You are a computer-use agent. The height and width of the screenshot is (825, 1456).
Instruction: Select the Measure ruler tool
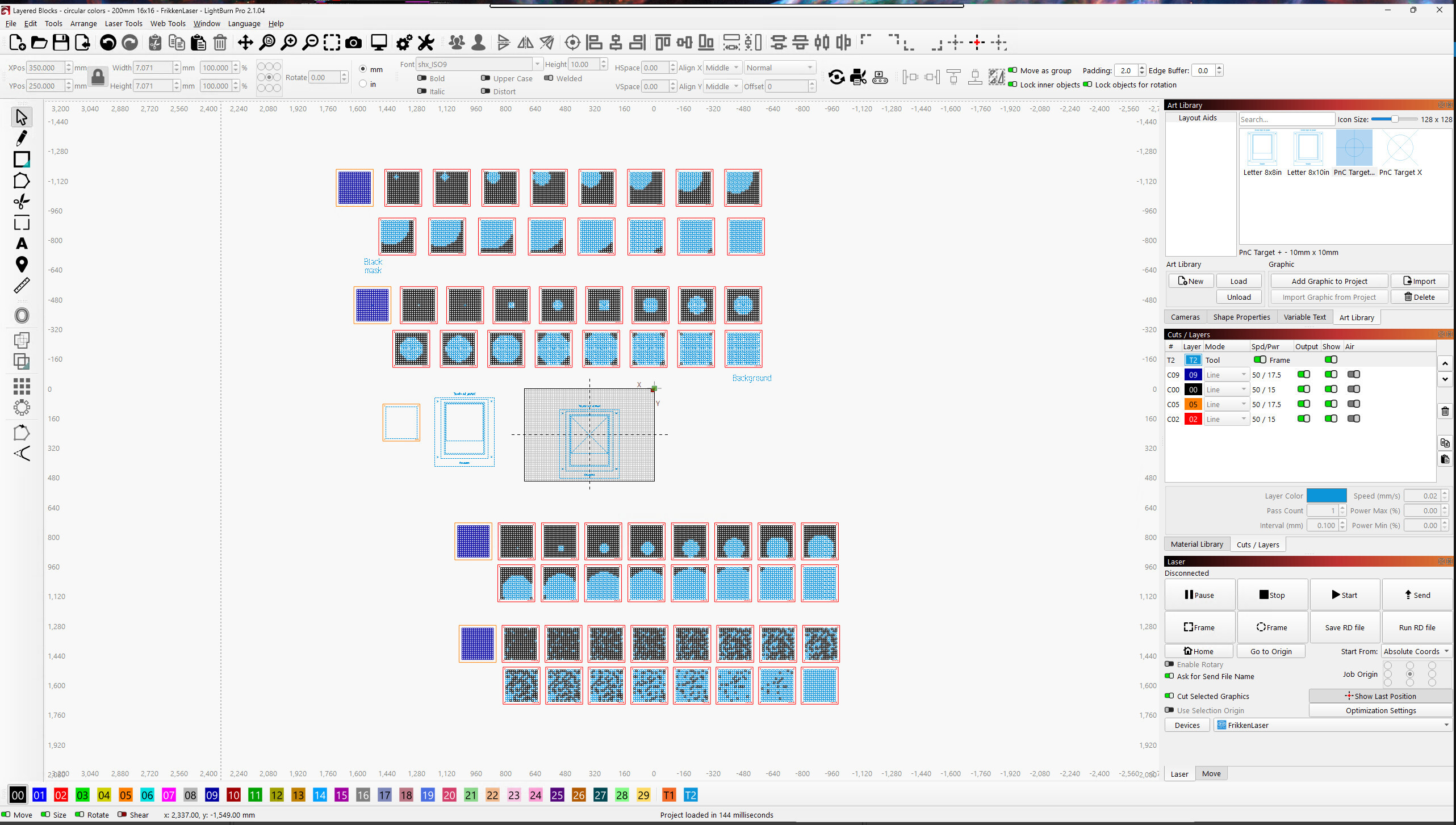pos(22,286)
